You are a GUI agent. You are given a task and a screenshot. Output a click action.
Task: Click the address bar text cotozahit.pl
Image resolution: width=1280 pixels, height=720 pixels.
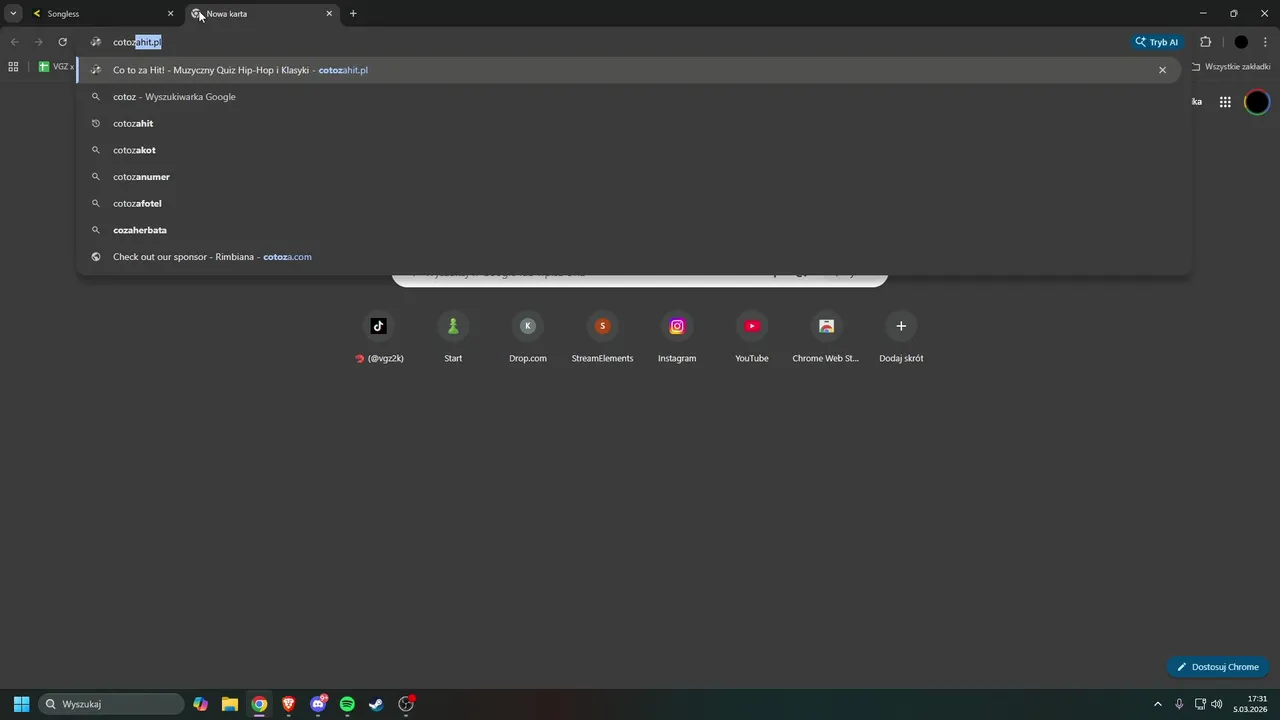137,42
